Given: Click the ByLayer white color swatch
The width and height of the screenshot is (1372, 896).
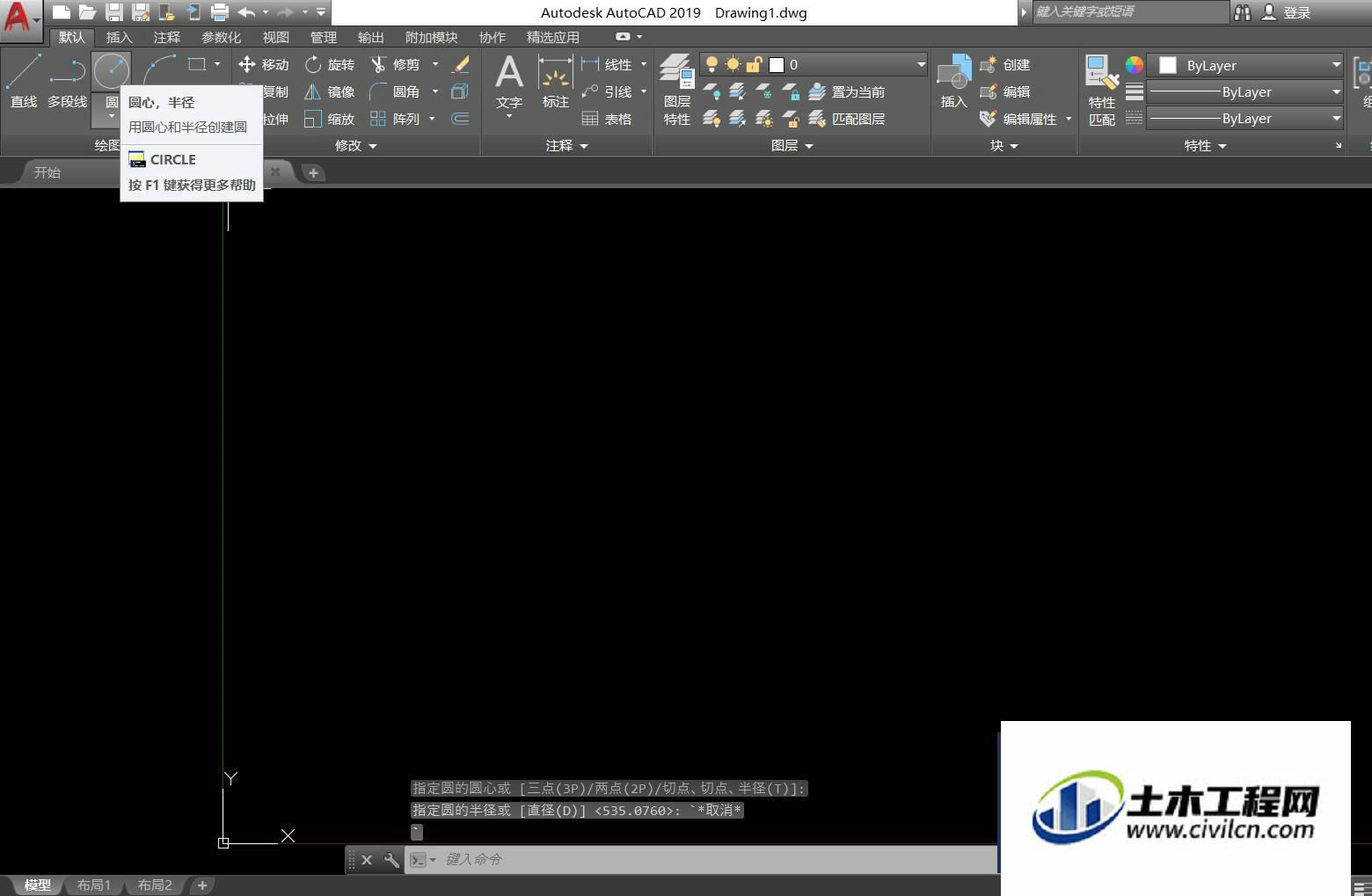Looking at the screenshot, I should click(1168, 65).
